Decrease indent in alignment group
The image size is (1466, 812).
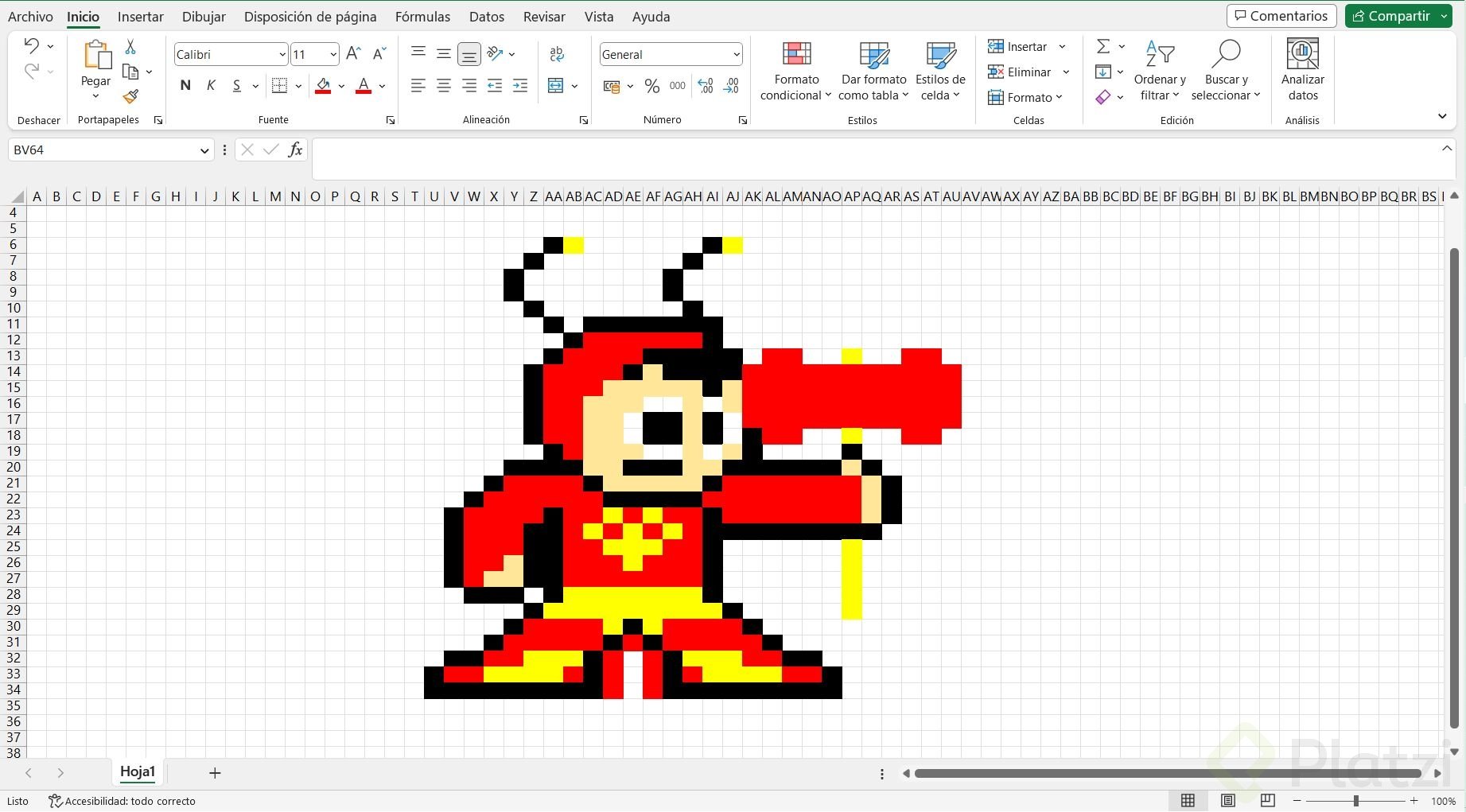pos(495,85)
